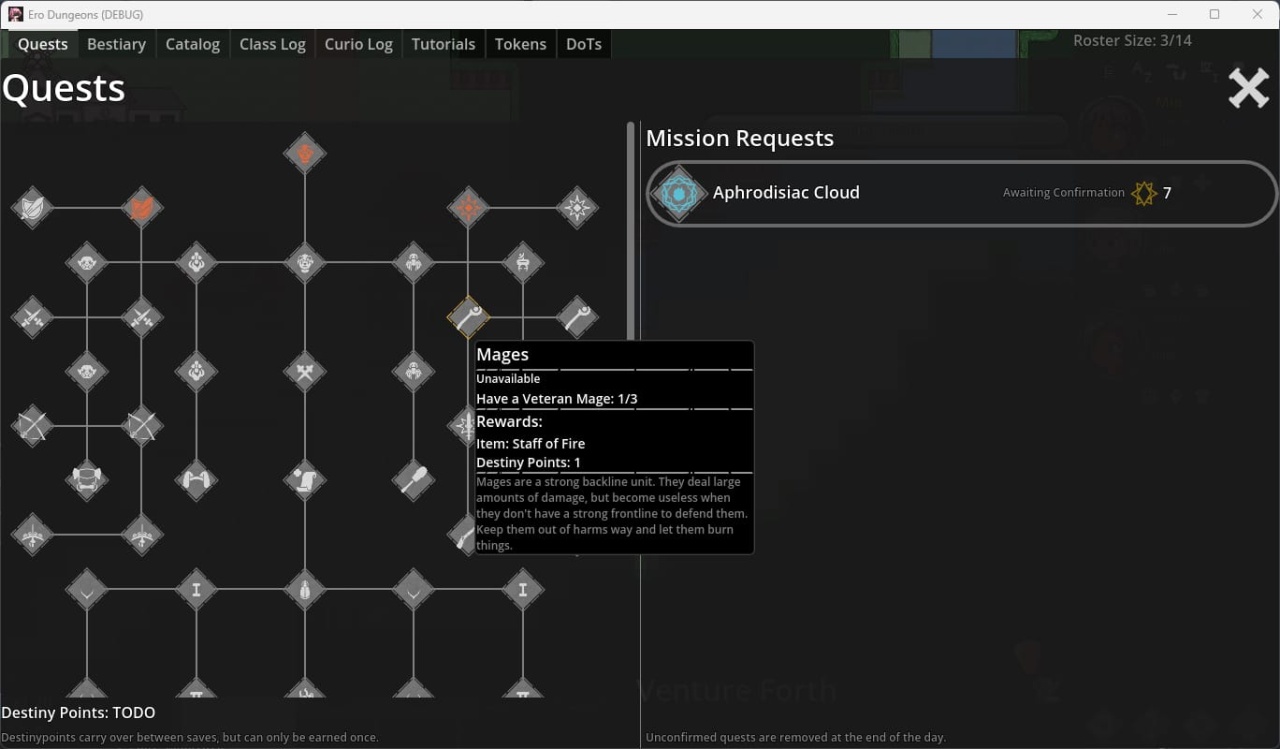Switch to the Tokens tab
The height and width of the screenshot is (749, 1280).
pyautogui.click(x=520, y=44)
